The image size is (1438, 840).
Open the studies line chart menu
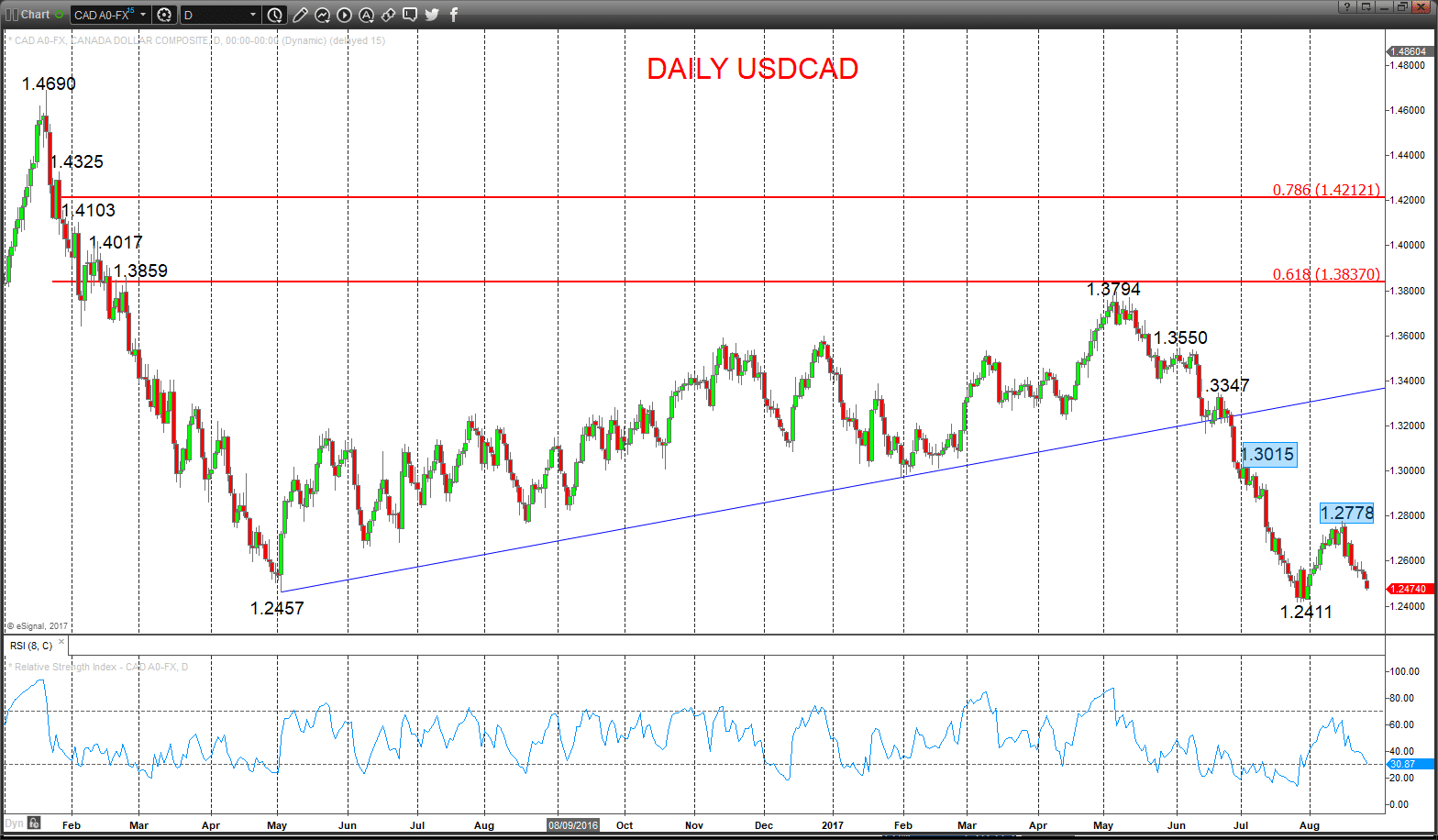click(322, 15)
